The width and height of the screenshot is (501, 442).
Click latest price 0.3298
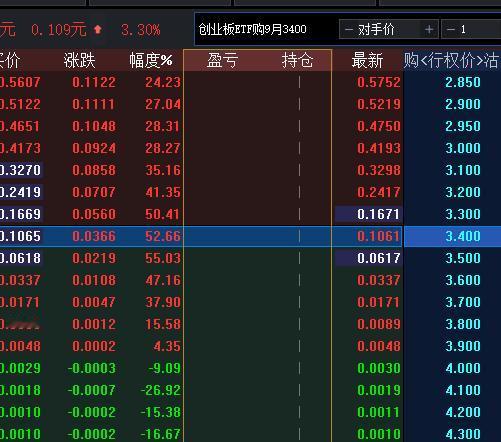click(x=379, y=170)
